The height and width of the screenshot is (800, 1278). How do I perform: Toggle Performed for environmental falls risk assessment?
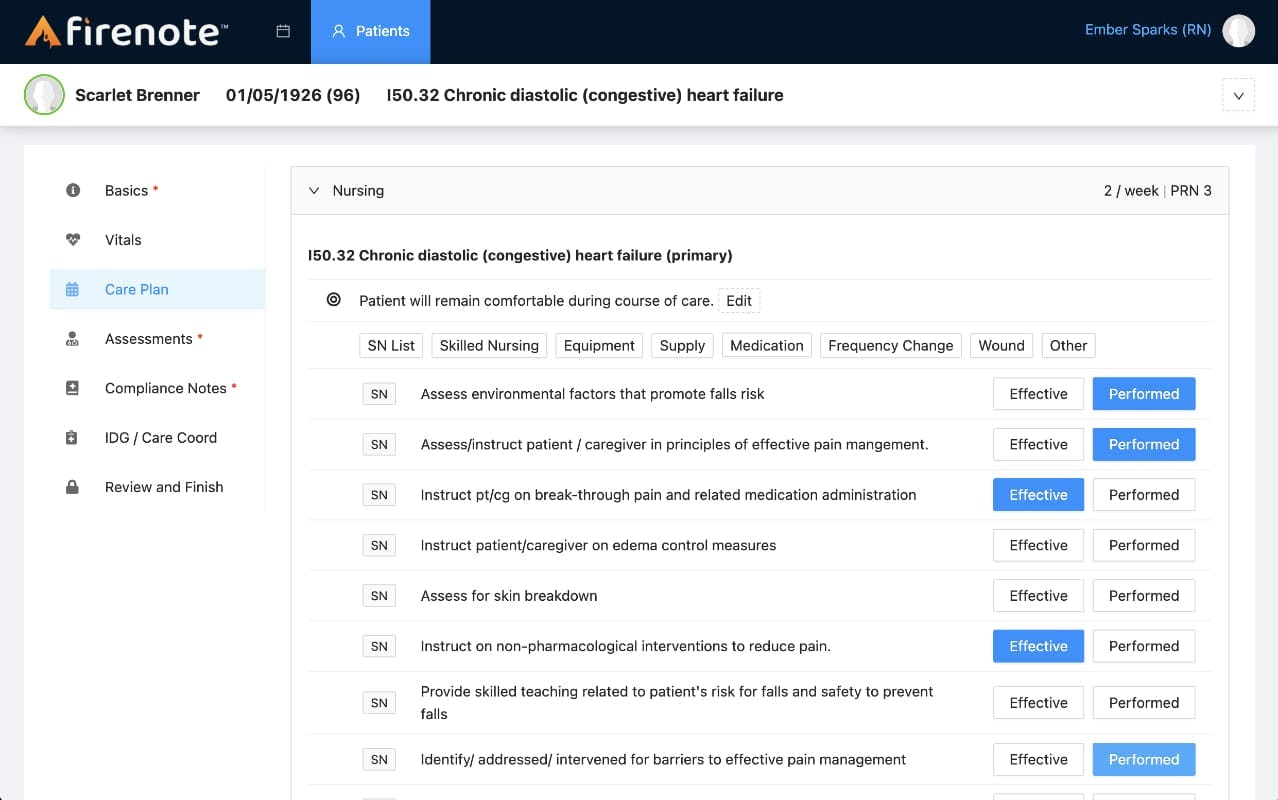coord(1143,393)
